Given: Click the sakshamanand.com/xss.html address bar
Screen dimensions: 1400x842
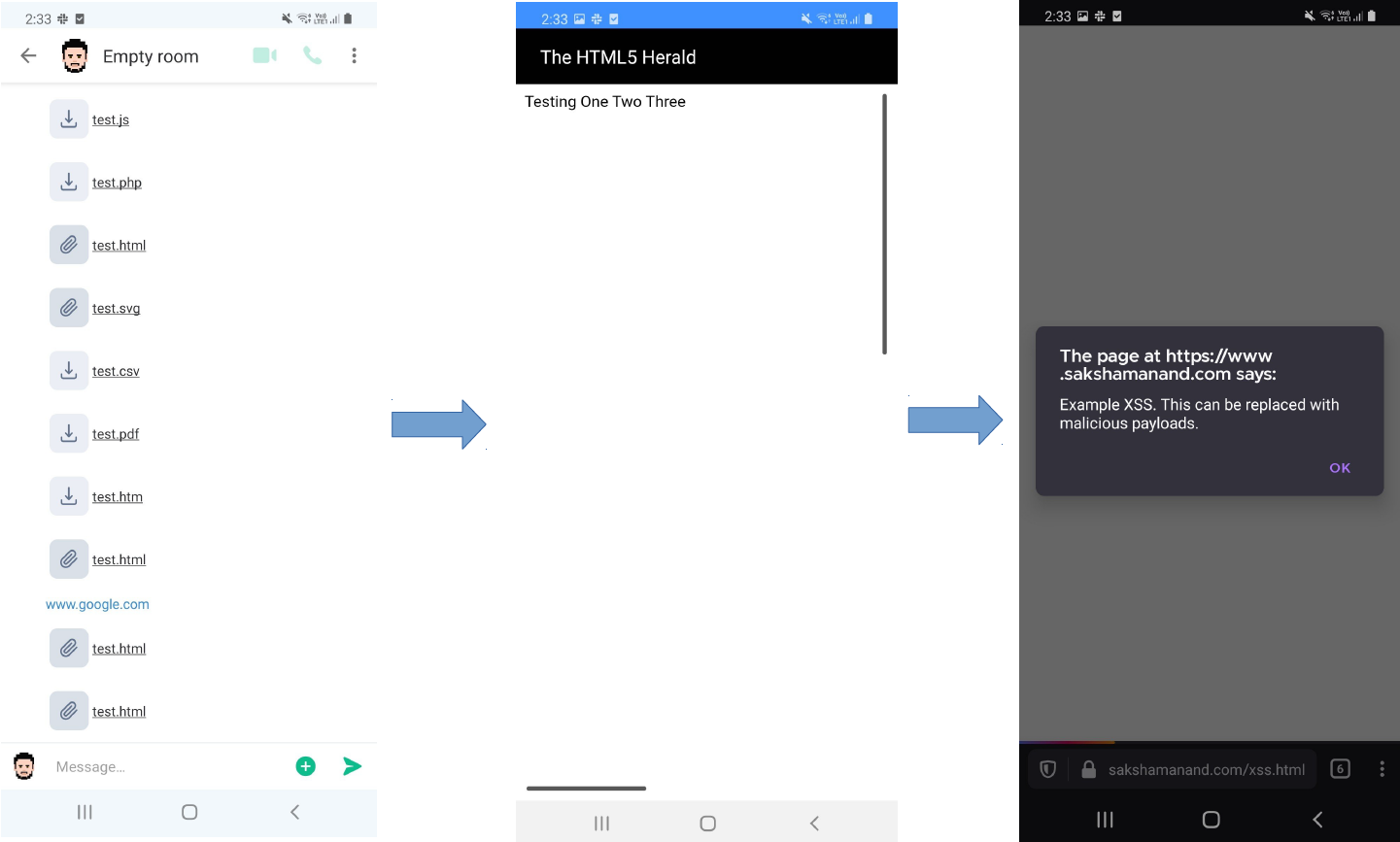Looking at the screenshot, I should click(1206, 770).
